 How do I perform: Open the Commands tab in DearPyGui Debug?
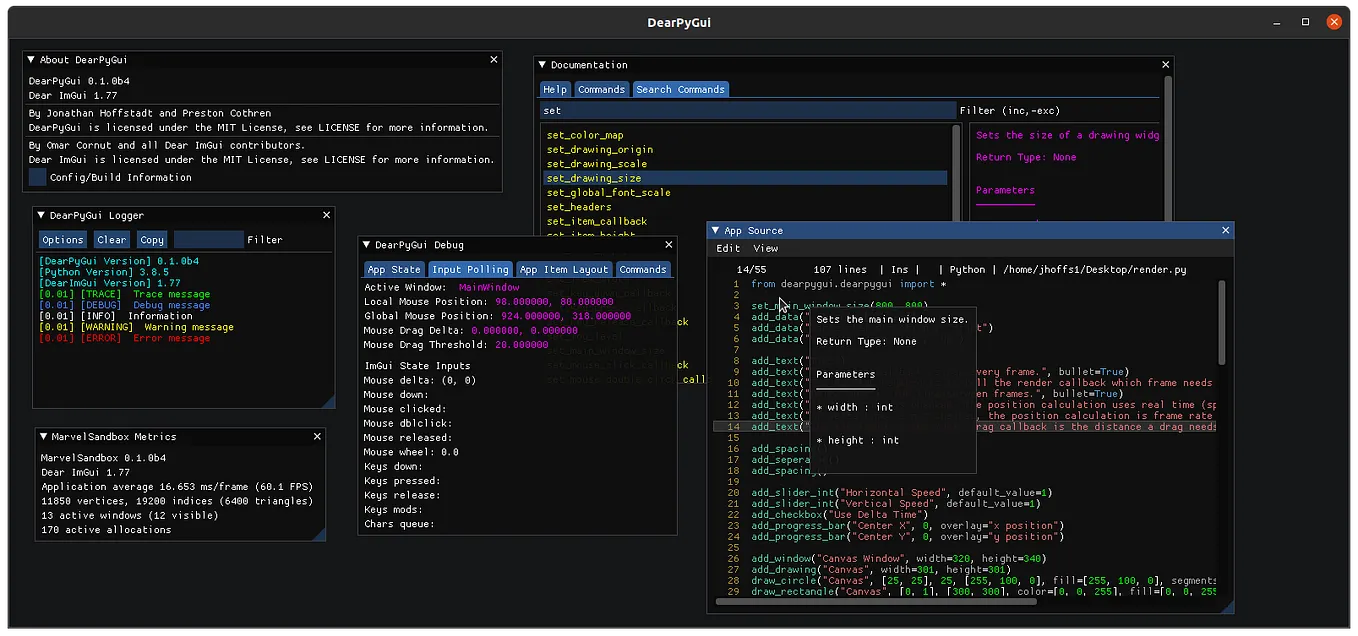643,268
